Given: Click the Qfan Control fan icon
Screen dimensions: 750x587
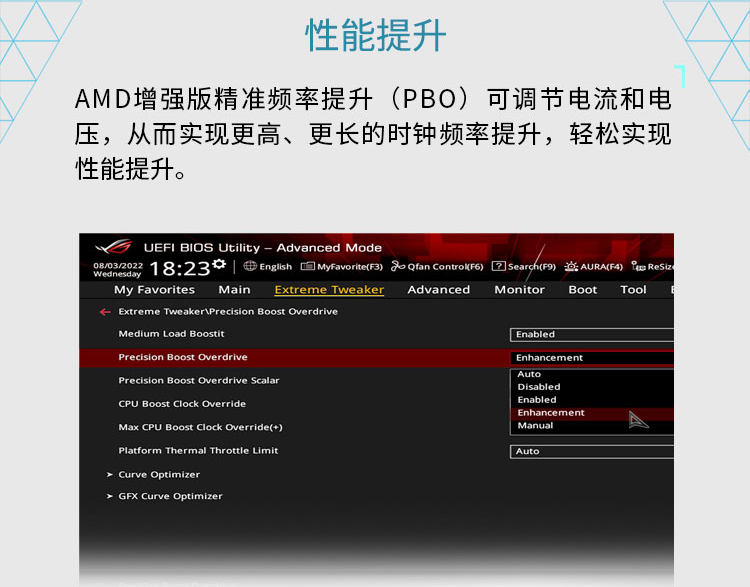Looking at the screenshot, I should point(398,266).
